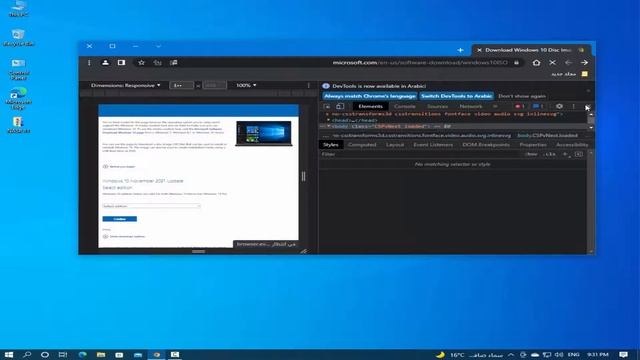640x360 pixels.
Task: Click the share page icon in address bar
Action: point(158,63)
